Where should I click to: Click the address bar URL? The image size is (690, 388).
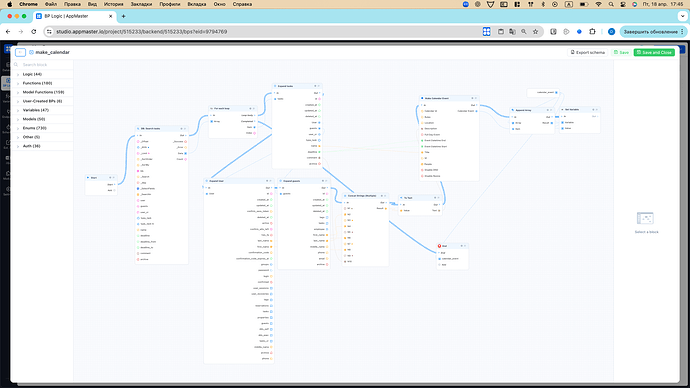pyautogui.click(x=142, y=32)
